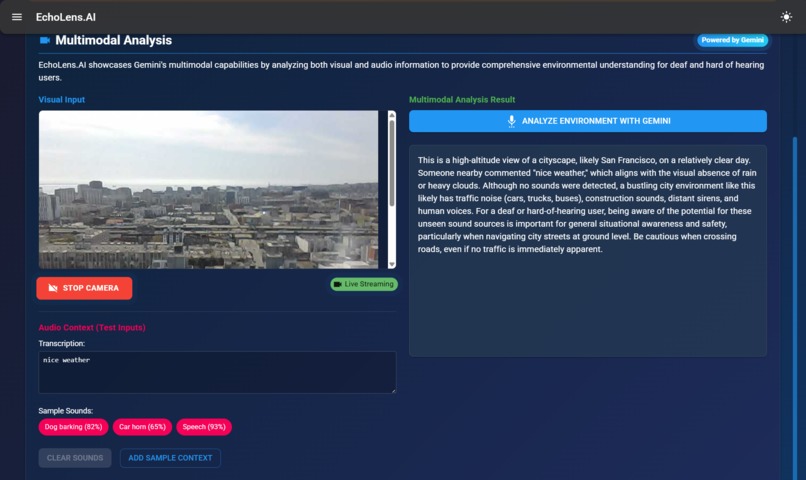Select the Dog barking (82%) chip
806x480 pixels.
74,427
